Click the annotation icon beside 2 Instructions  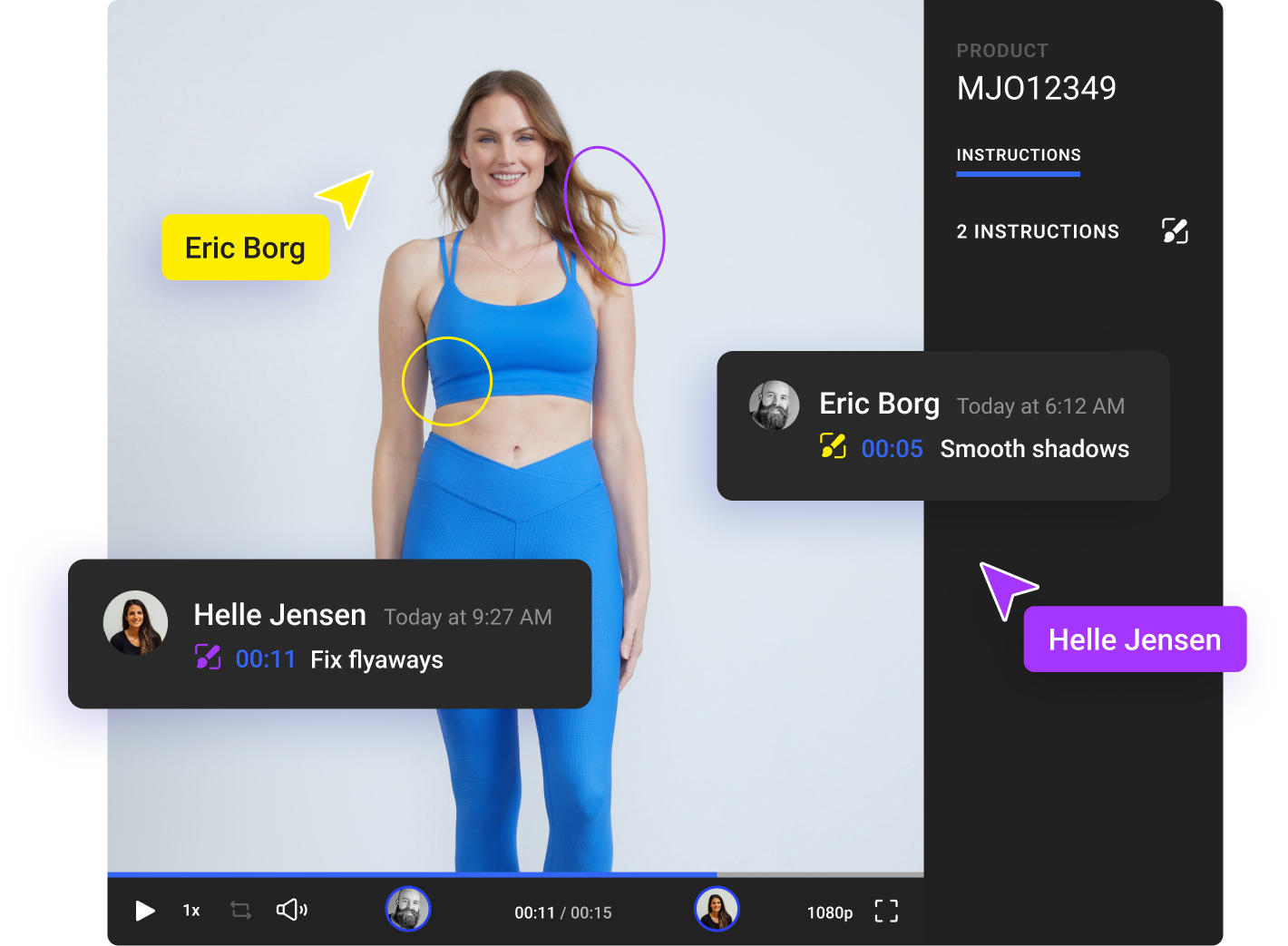(1175, 231)
